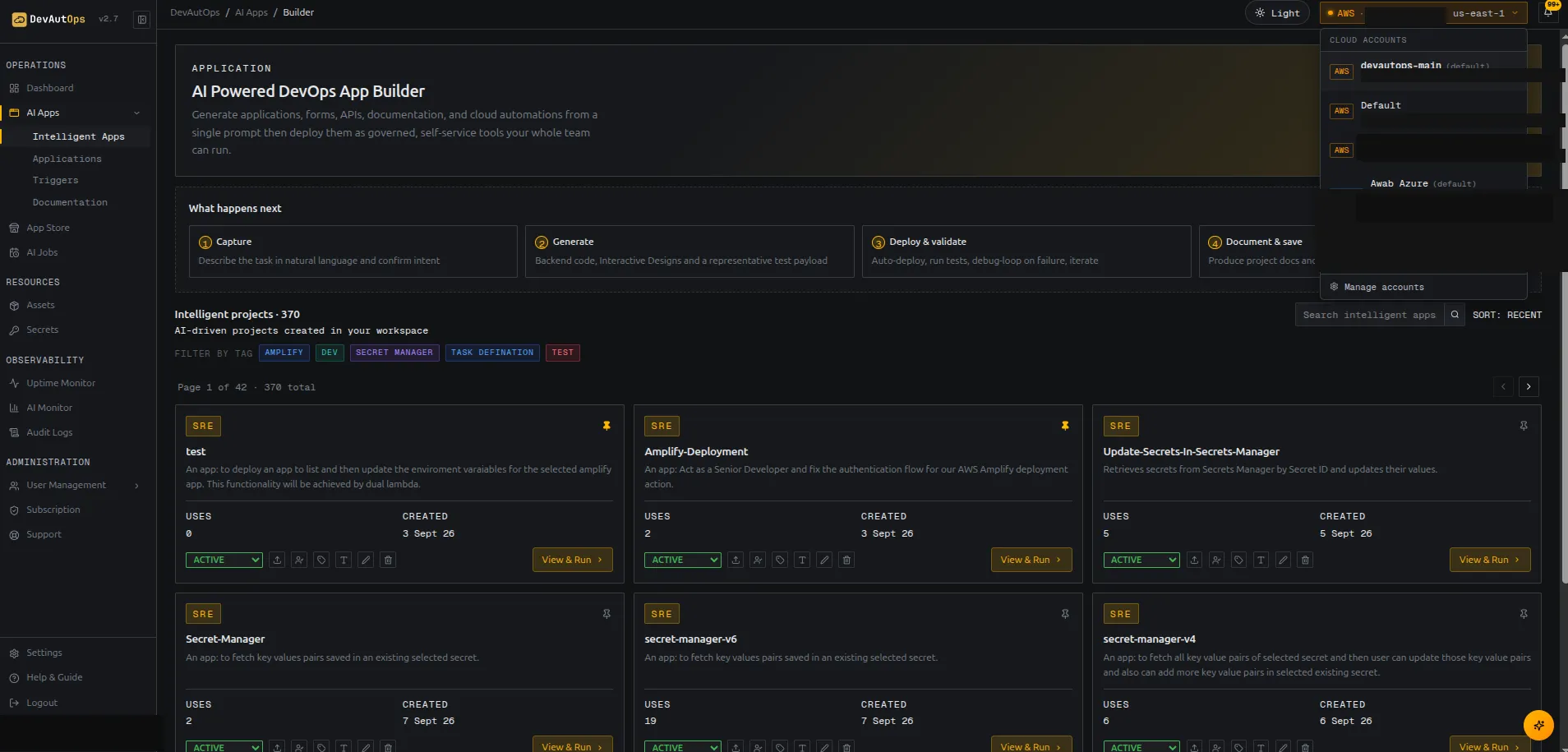This screenshot has height=752, width=1568.
Task: Click the export icon on 'test' card
Action: 277,560
